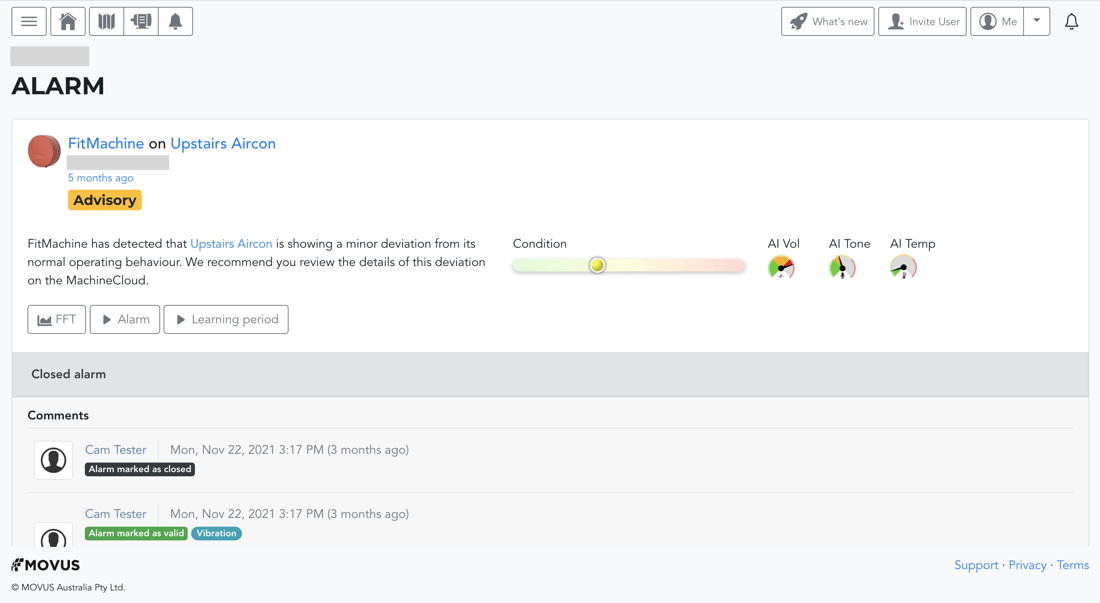Click the AI Tone gauge
This screenshot has height=603, width=1100.
pyautogui.click(x=842, y=267)
